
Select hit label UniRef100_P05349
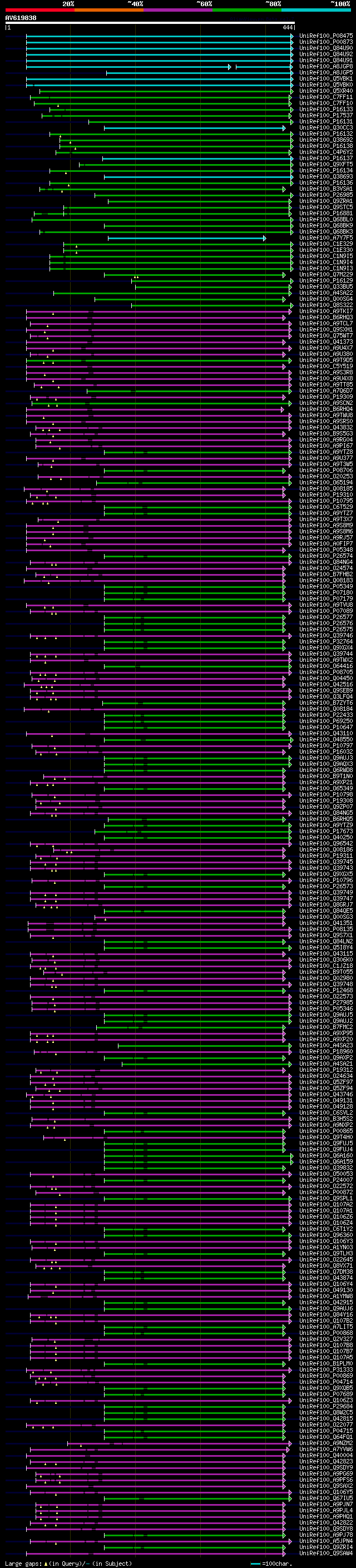(325, 587)
